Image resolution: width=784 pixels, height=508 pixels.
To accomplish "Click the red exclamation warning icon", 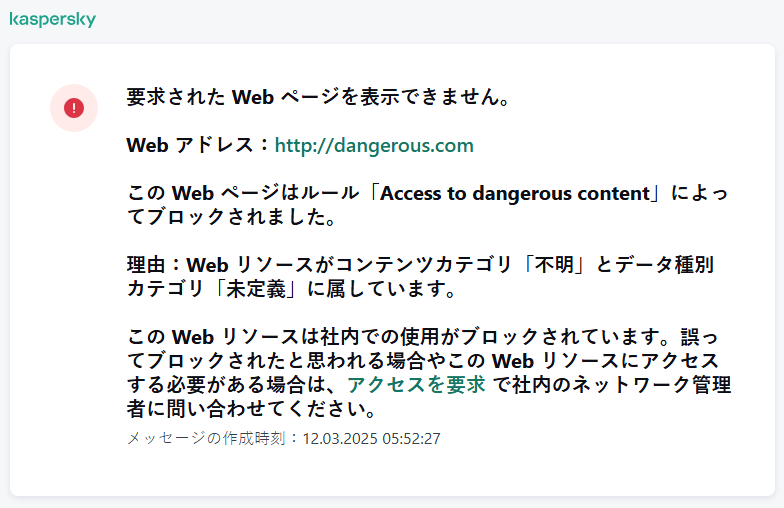I will [x=74, y=107].
